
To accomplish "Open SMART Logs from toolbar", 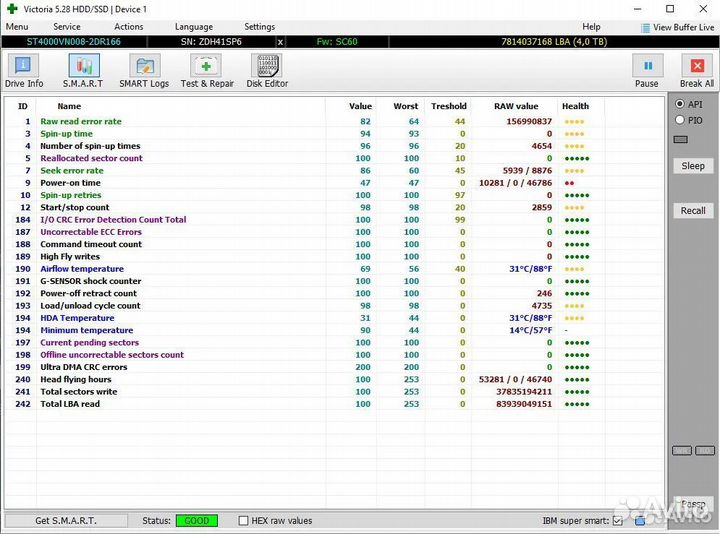I will [144, 71].
